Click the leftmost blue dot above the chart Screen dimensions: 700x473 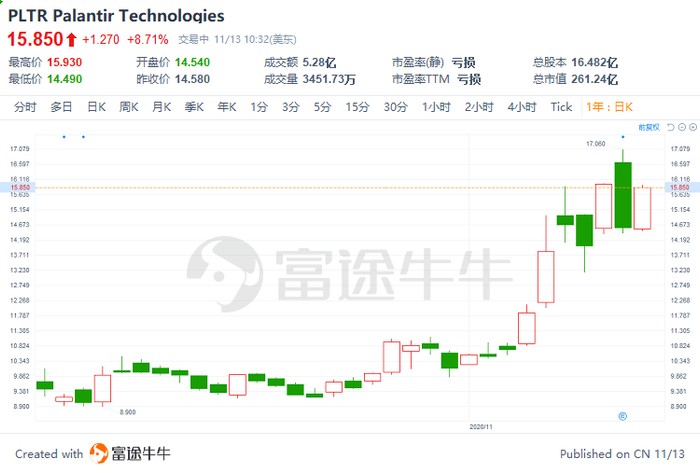coord(64,137)
